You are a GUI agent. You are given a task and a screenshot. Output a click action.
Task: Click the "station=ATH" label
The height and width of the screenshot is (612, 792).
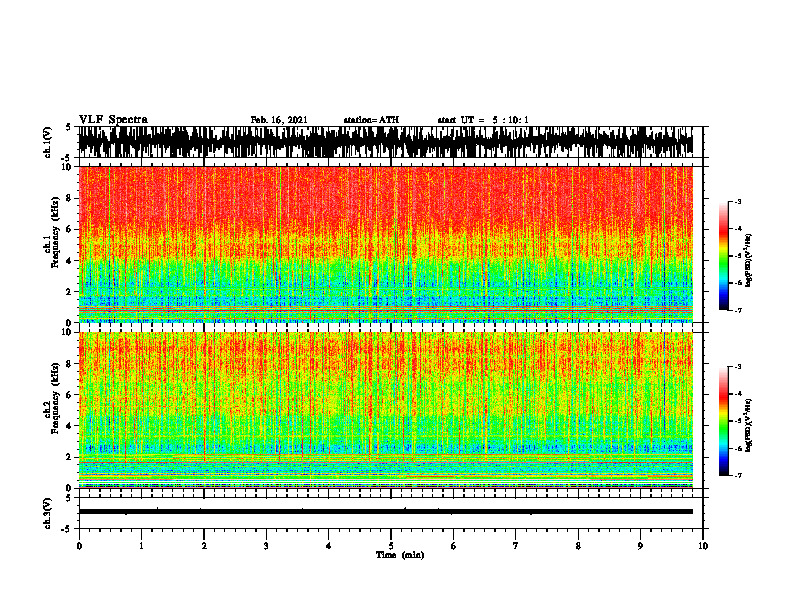(371, 120)
